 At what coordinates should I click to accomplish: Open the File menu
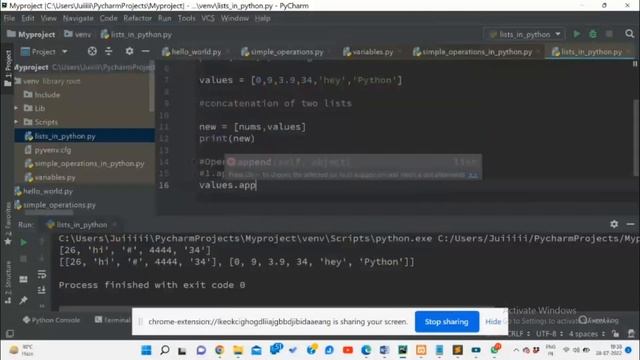tap(9, 18)
